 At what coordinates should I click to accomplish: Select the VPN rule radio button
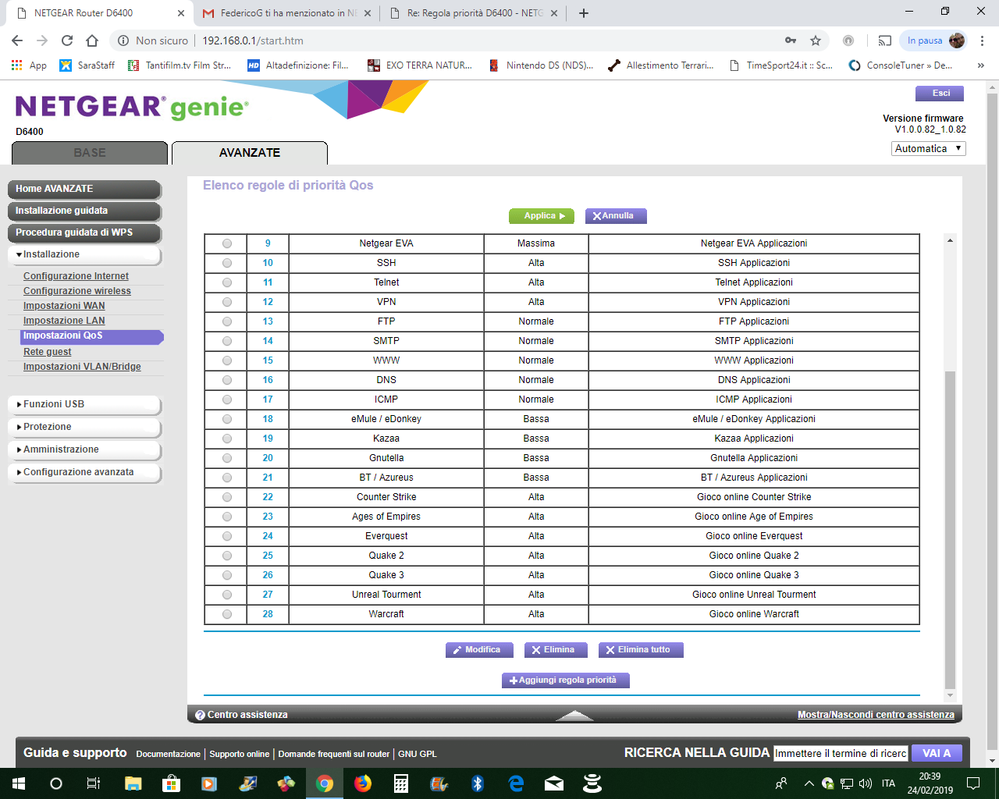(x=227, y=302)
